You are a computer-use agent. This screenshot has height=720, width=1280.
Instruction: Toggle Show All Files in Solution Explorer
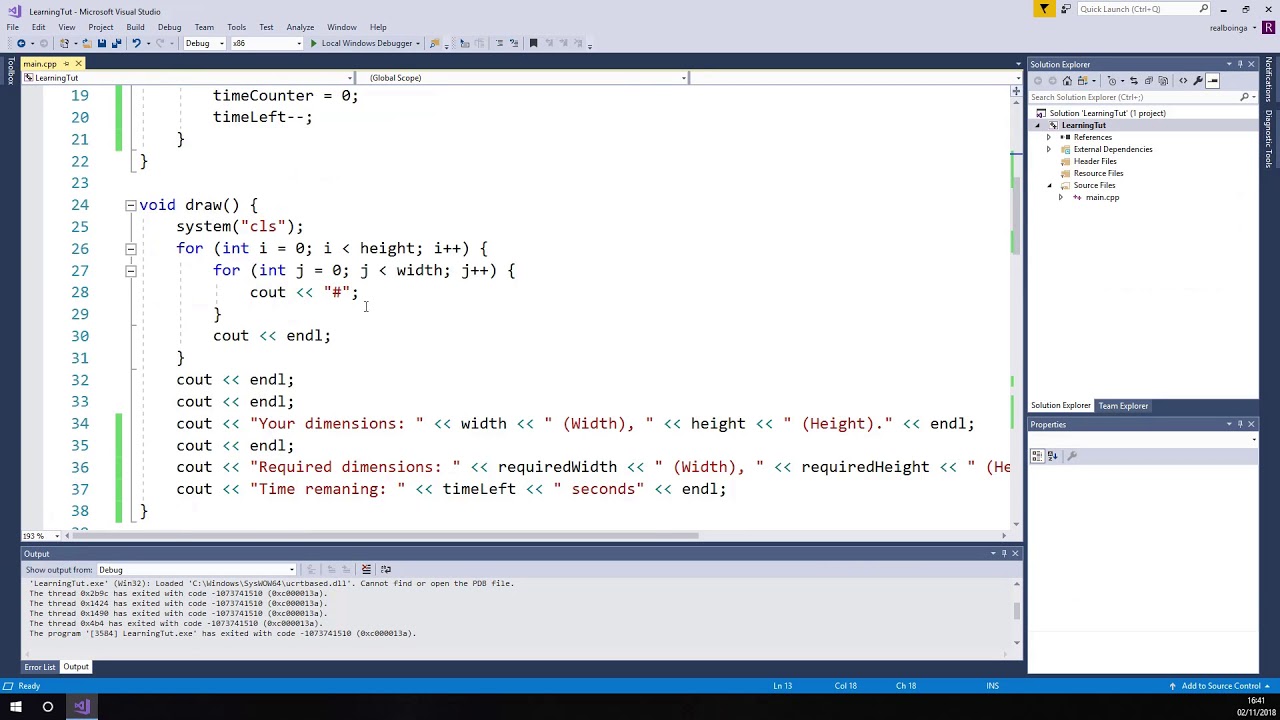(1163, 81)
